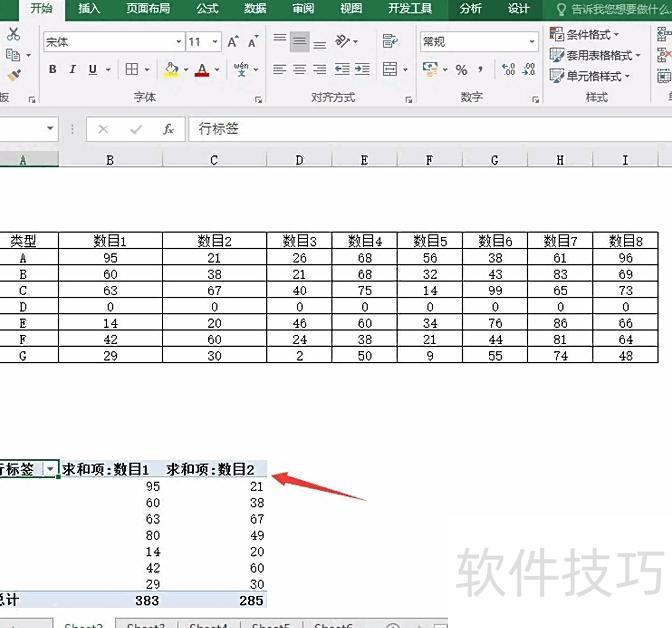Click the phonetic guide wén icon
This screenshot has width=672, height=628.
[x=241, y=69]
